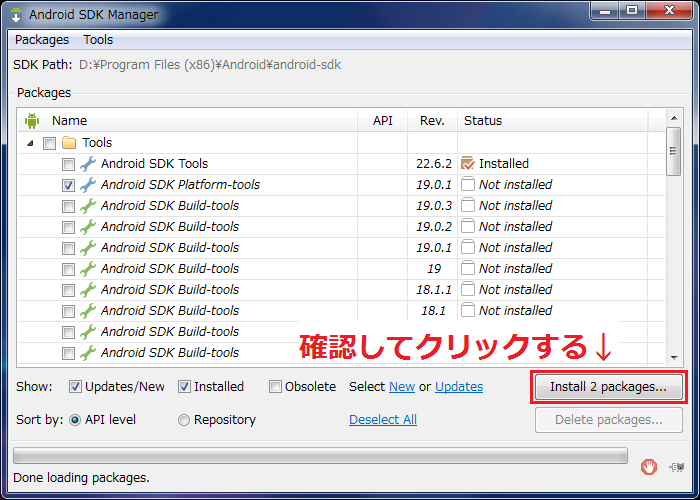Viewport: 700px width, 500px height.
Task: Click scrollbar up arrow of package list
Action: tap(674, 118)
